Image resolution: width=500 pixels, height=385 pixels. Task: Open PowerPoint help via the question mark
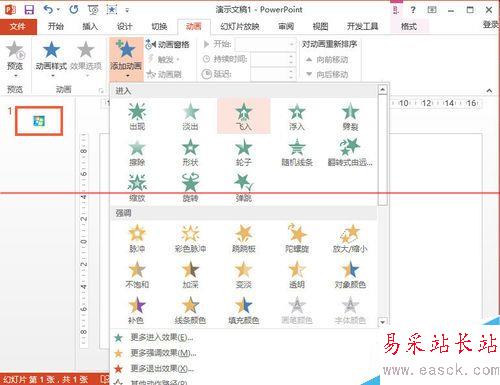pyautogui.click(x=413, y=10)
